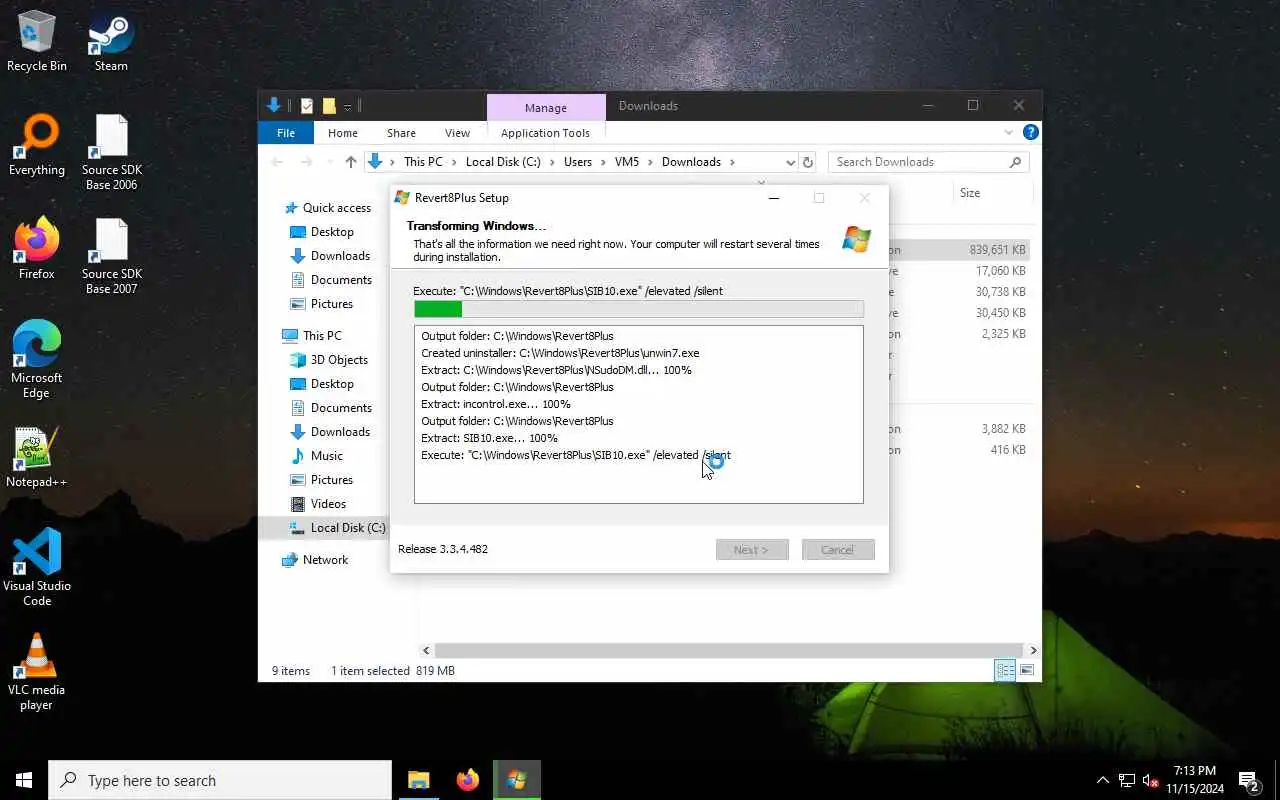Click the Explorer Forward arrow
1280x800 pixels.
click(x=307, y=162)
